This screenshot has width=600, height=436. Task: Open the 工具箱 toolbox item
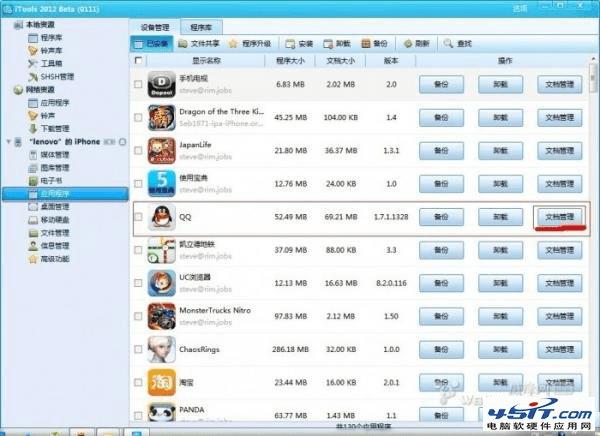[x=45, y=64]
